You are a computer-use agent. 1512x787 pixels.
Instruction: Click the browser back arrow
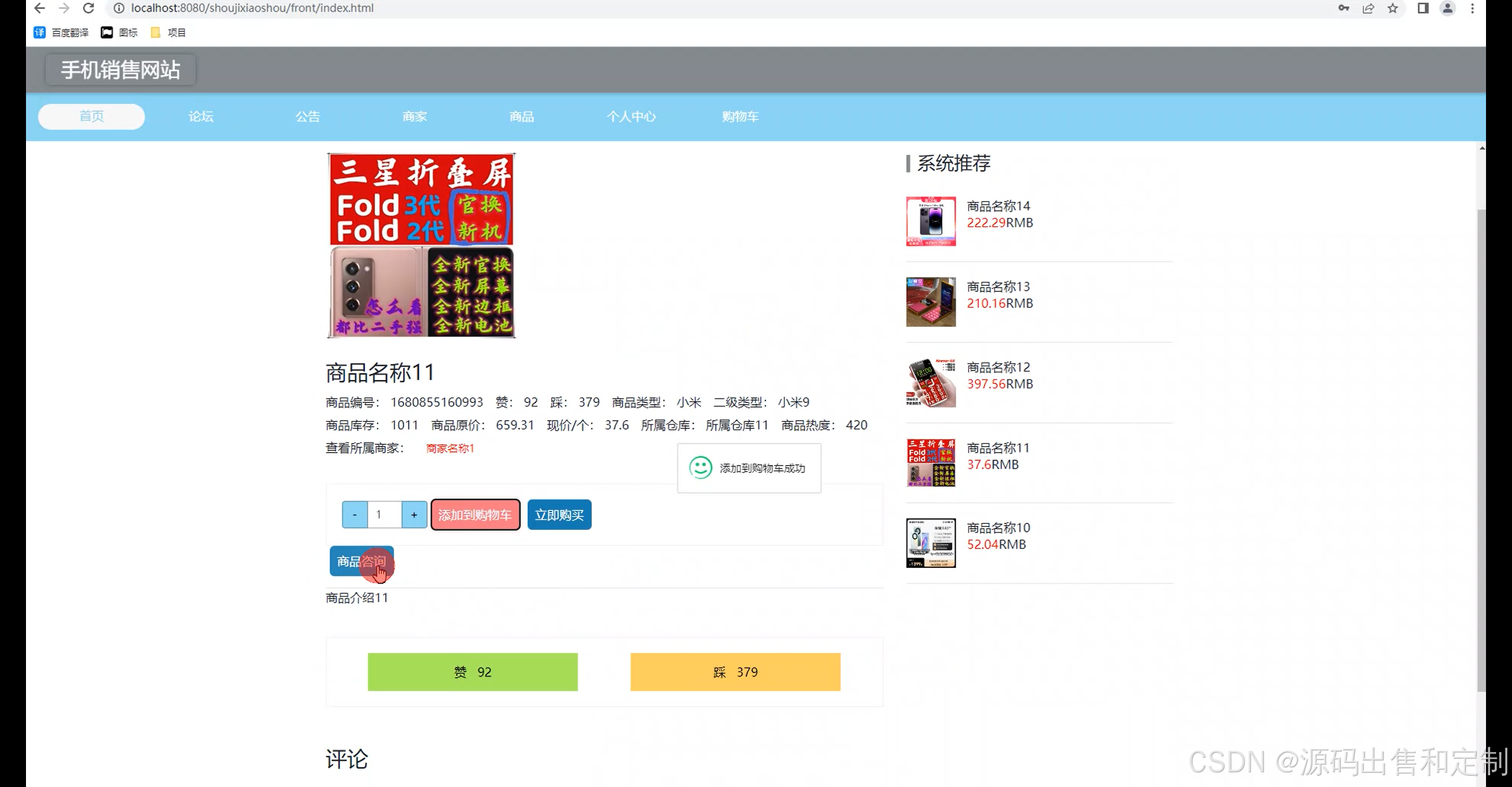pyautogui.click(x=40, y=8)
